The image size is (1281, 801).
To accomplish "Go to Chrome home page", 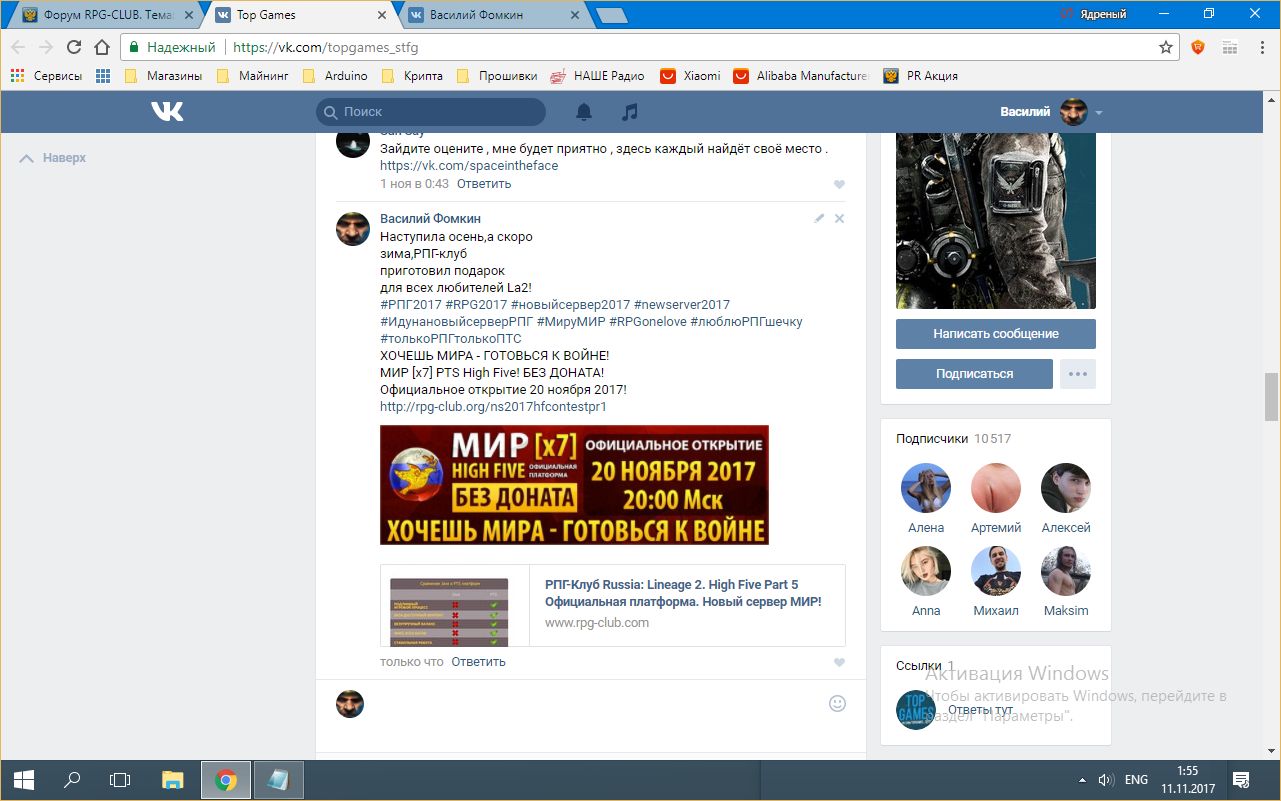I will click(x=101, y=47).
